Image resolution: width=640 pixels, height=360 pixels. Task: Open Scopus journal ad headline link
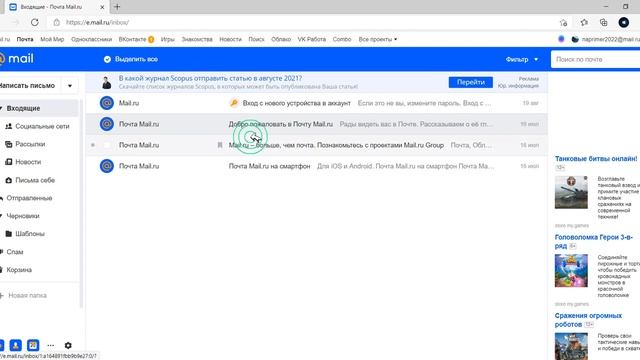pos(210,78)
